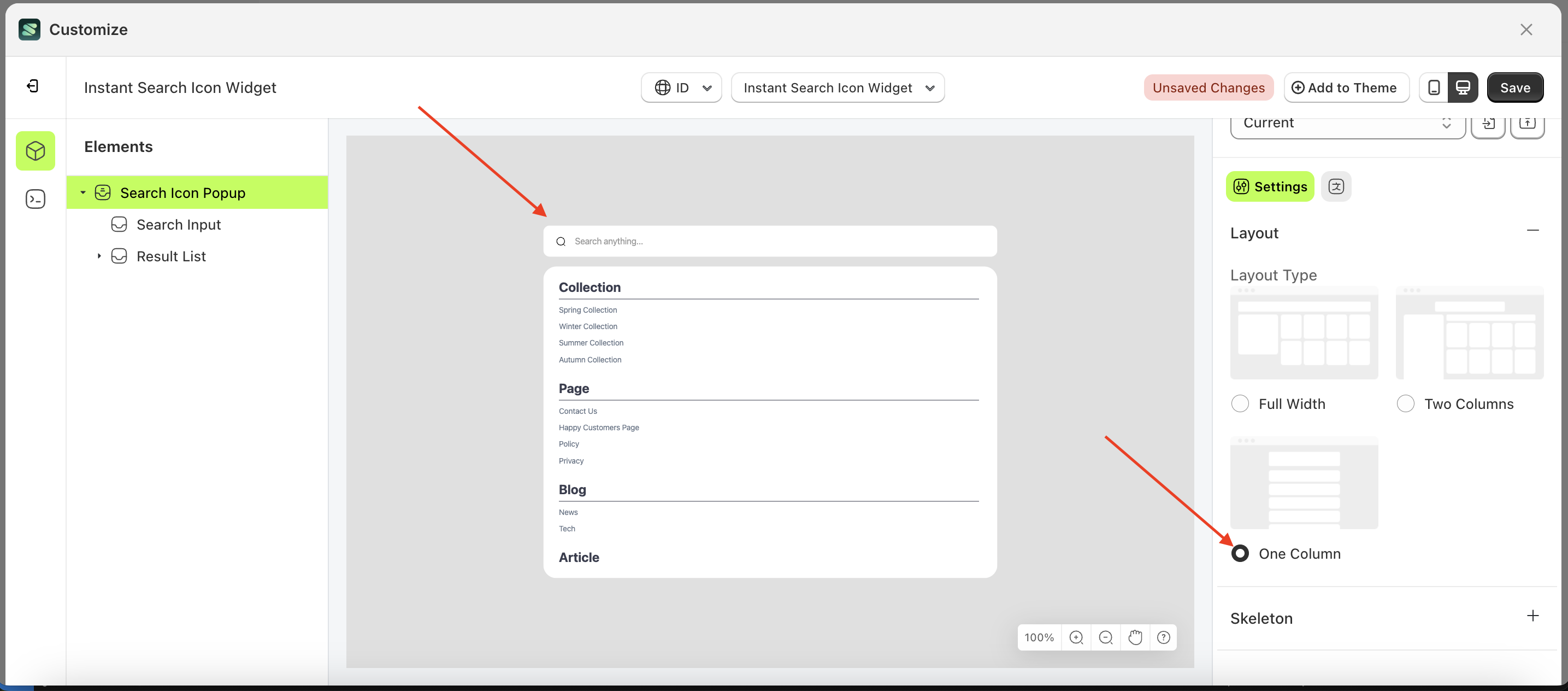Choose the Two Columns layout option
This screenshot has height=691, width=1568.
click(1406, 403)
